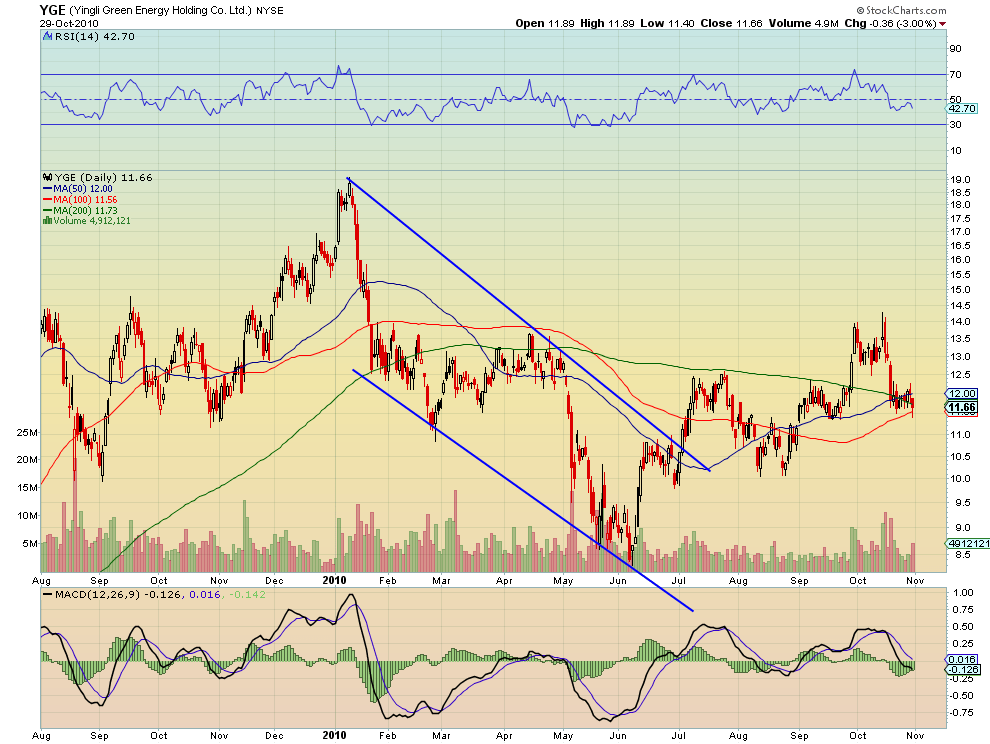Click the red down arrow after Chg percentage
The image size is (990, 744).
pyautogui.click(x=943, y=24)
